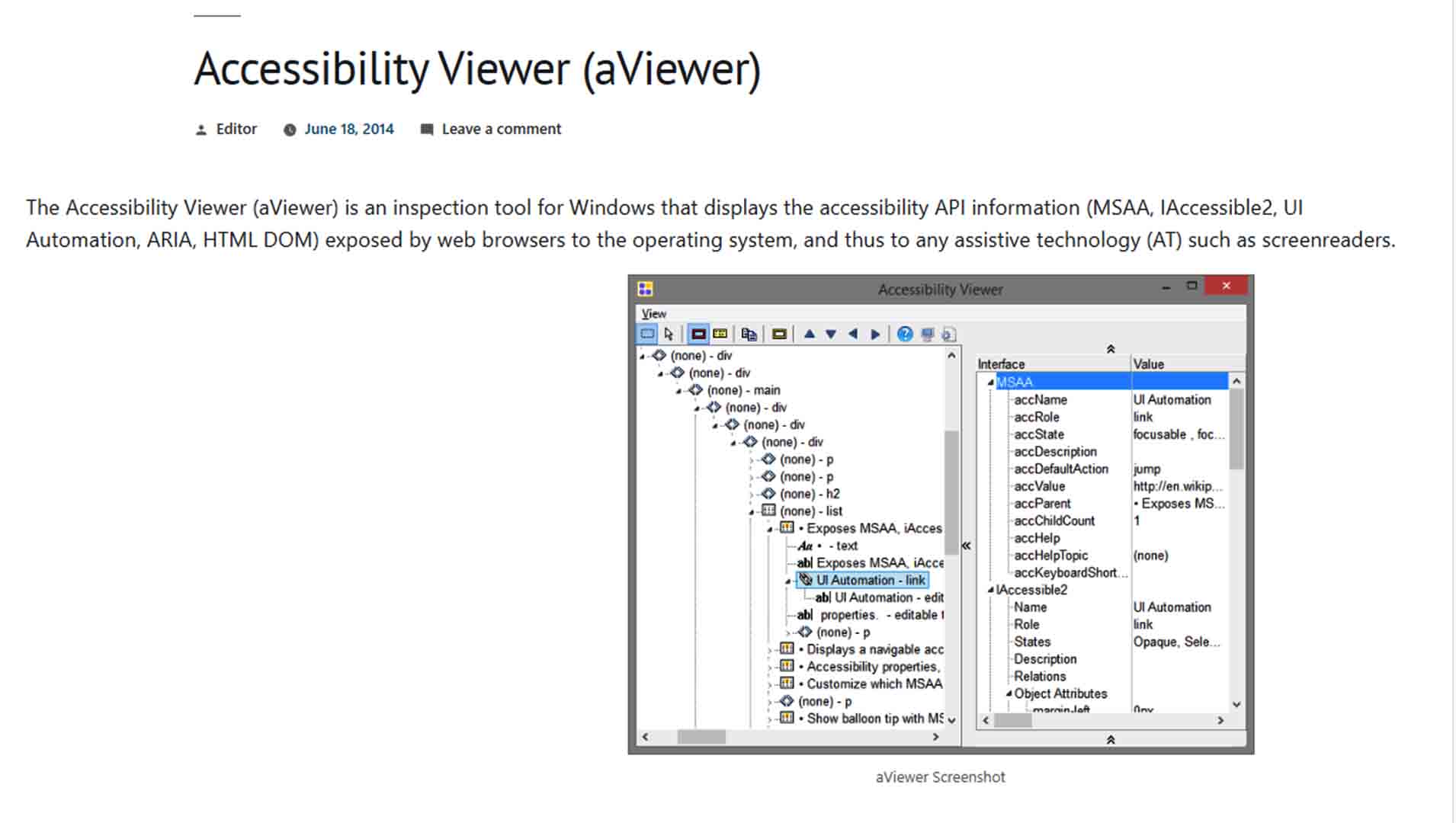
Task: Collapse the IAccessible2 node
Action: point(989,590)
